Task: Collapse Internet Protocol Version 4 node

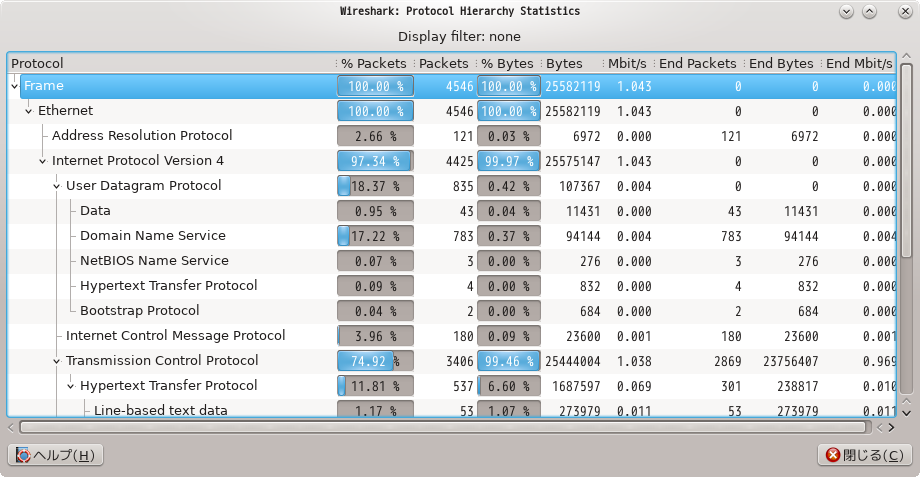Action: pyautogui.click(x=43, y=161)
